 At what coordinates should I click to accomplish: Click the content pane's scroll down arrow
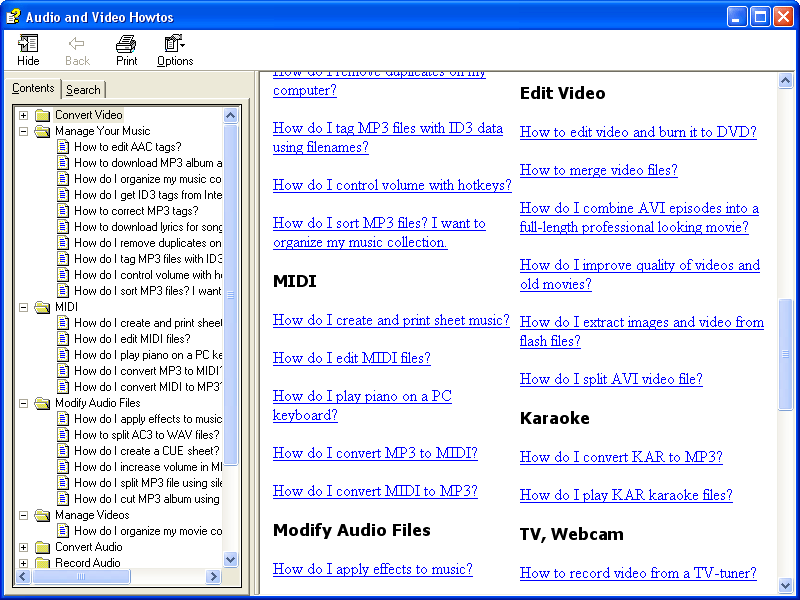pos(785,585)
